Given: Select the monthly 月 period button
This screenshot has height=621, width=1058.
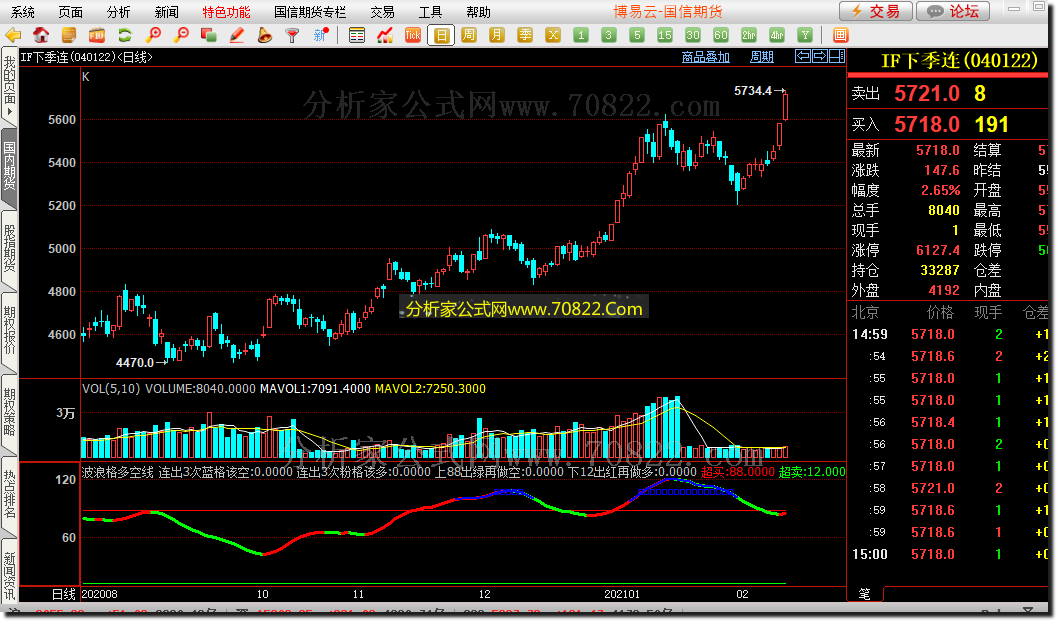Looking at the screenshot, I should tap(497, 35).
